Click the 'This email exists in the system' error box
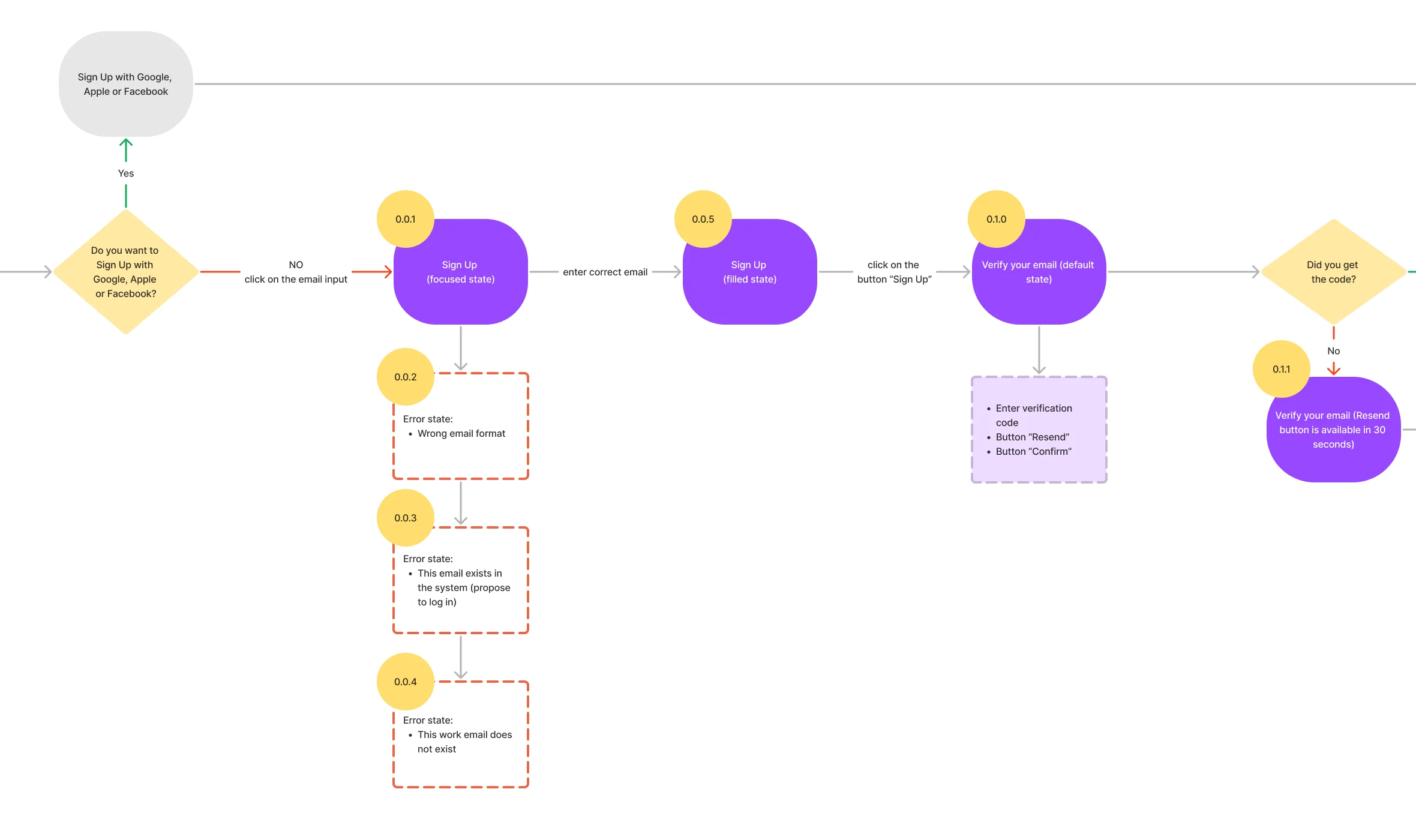This screenshot has width=1416, height=840. pyautogui.click(x=461, y=580)
